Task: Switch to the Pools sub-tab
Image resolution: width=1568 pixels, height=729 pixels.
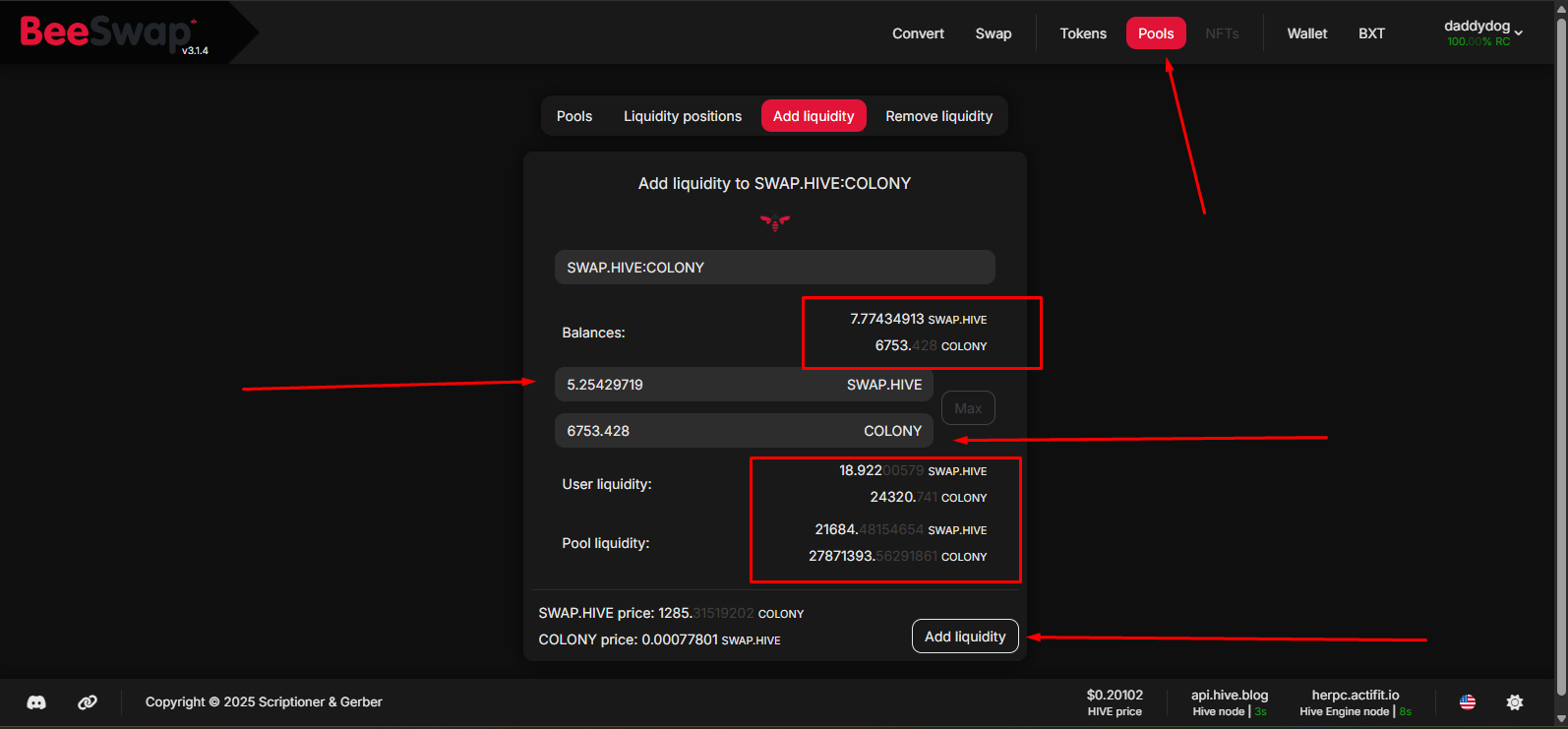Action: pyautogui.click(x=574, y=116)
